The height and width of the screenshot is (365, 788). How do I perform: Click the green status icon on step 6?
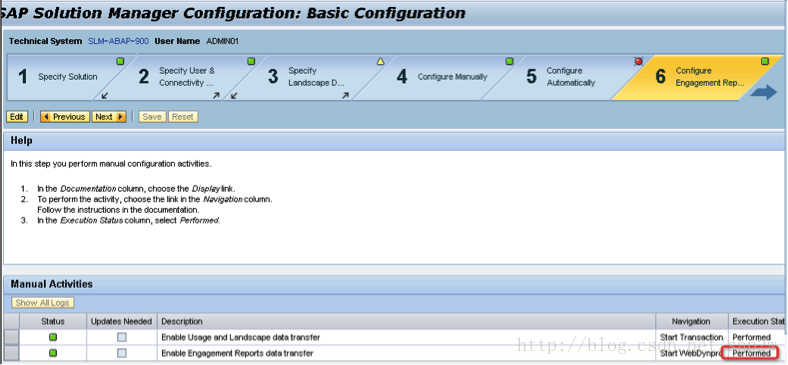(x=765, y=61)
